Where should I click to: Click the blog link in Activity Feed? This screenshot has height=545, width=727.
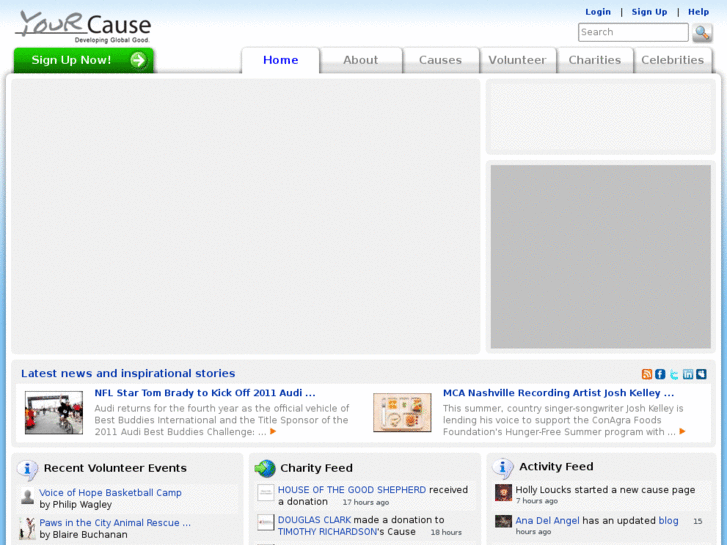(669, 521)
